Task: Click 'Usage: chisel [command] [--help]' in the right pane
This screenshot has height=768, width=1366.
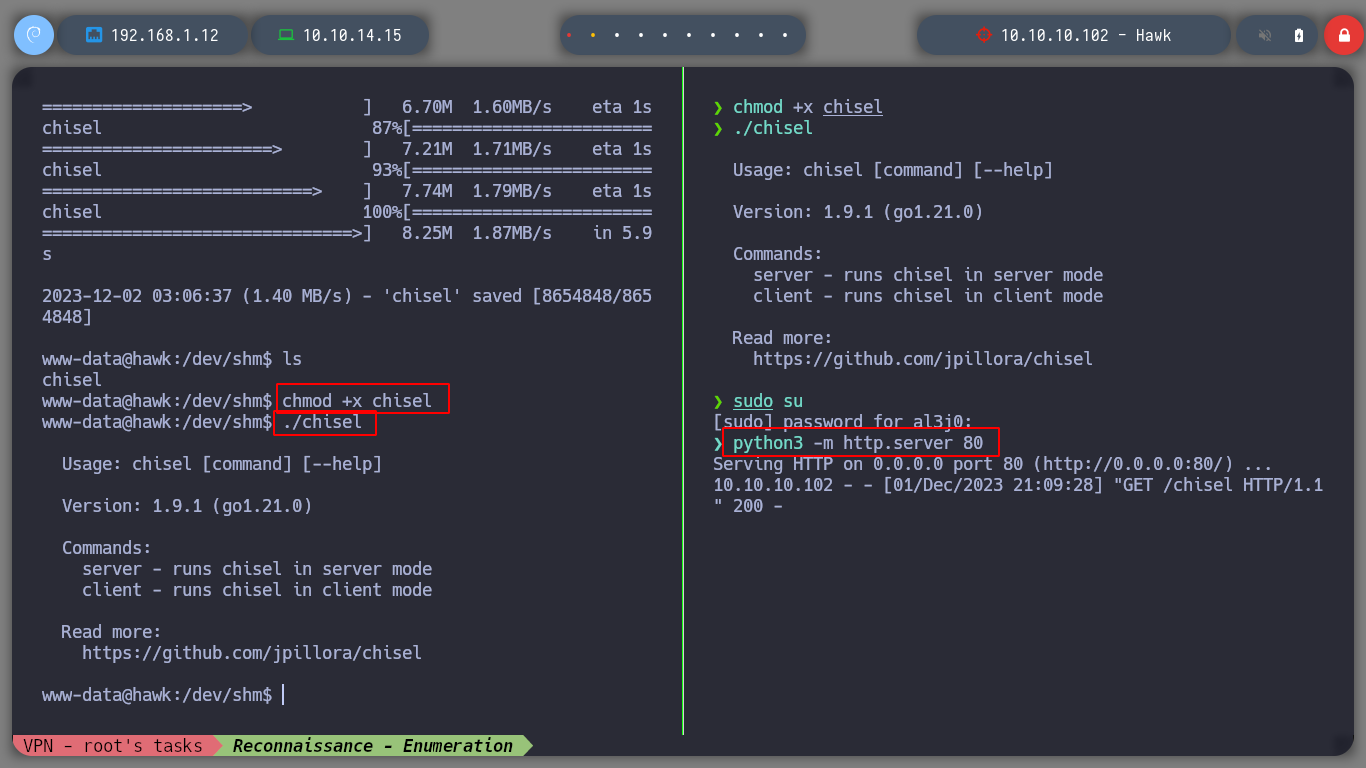Action: (x=893, y=170)
